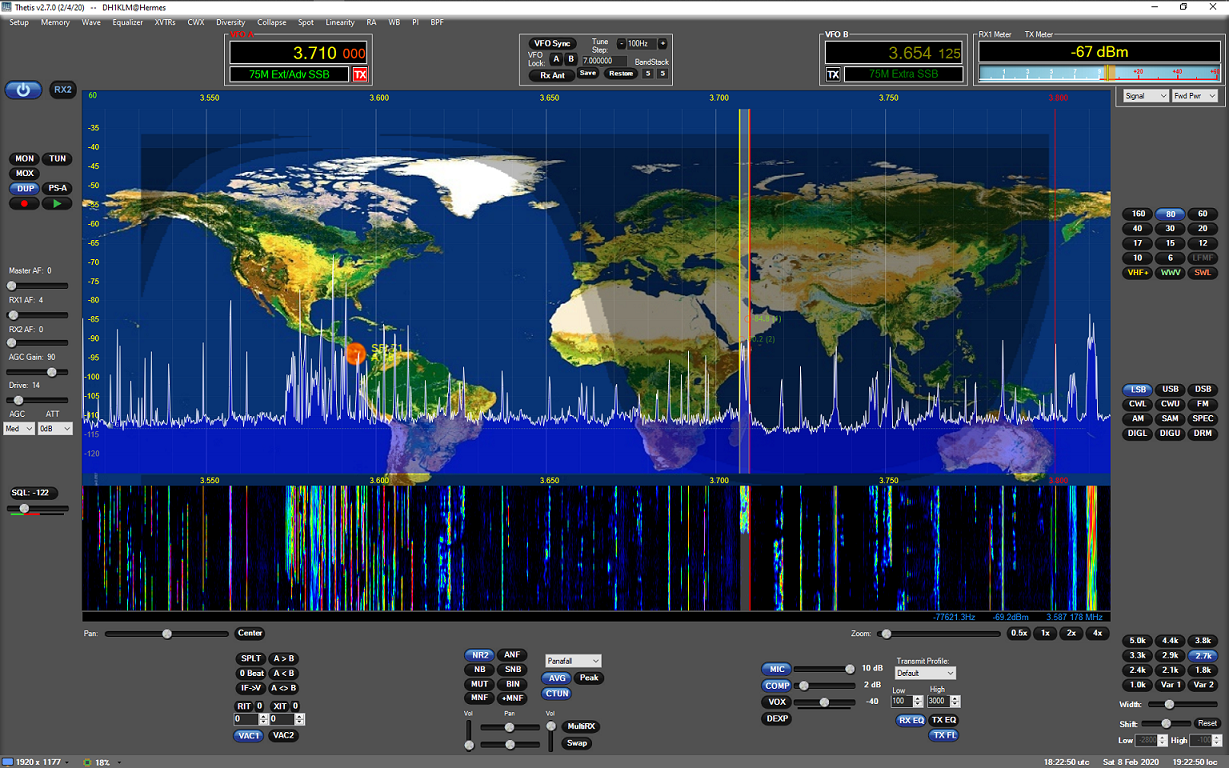The image size is (1229, 768).
Task: Open the Equalizer menu
Action: click(x=127, y=22)
